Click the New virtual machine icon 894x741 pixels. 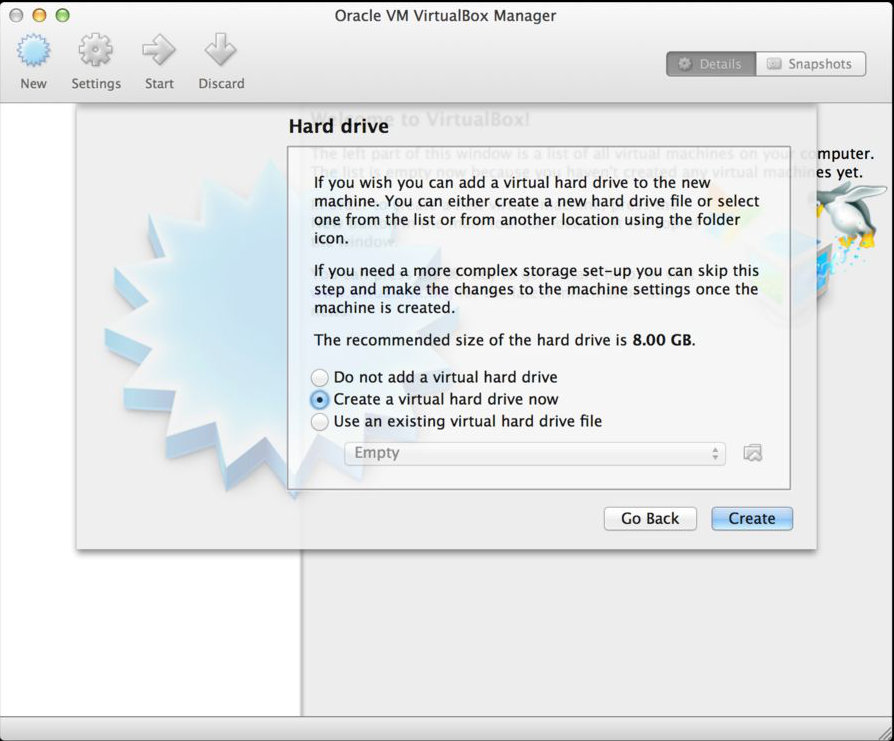33,51
